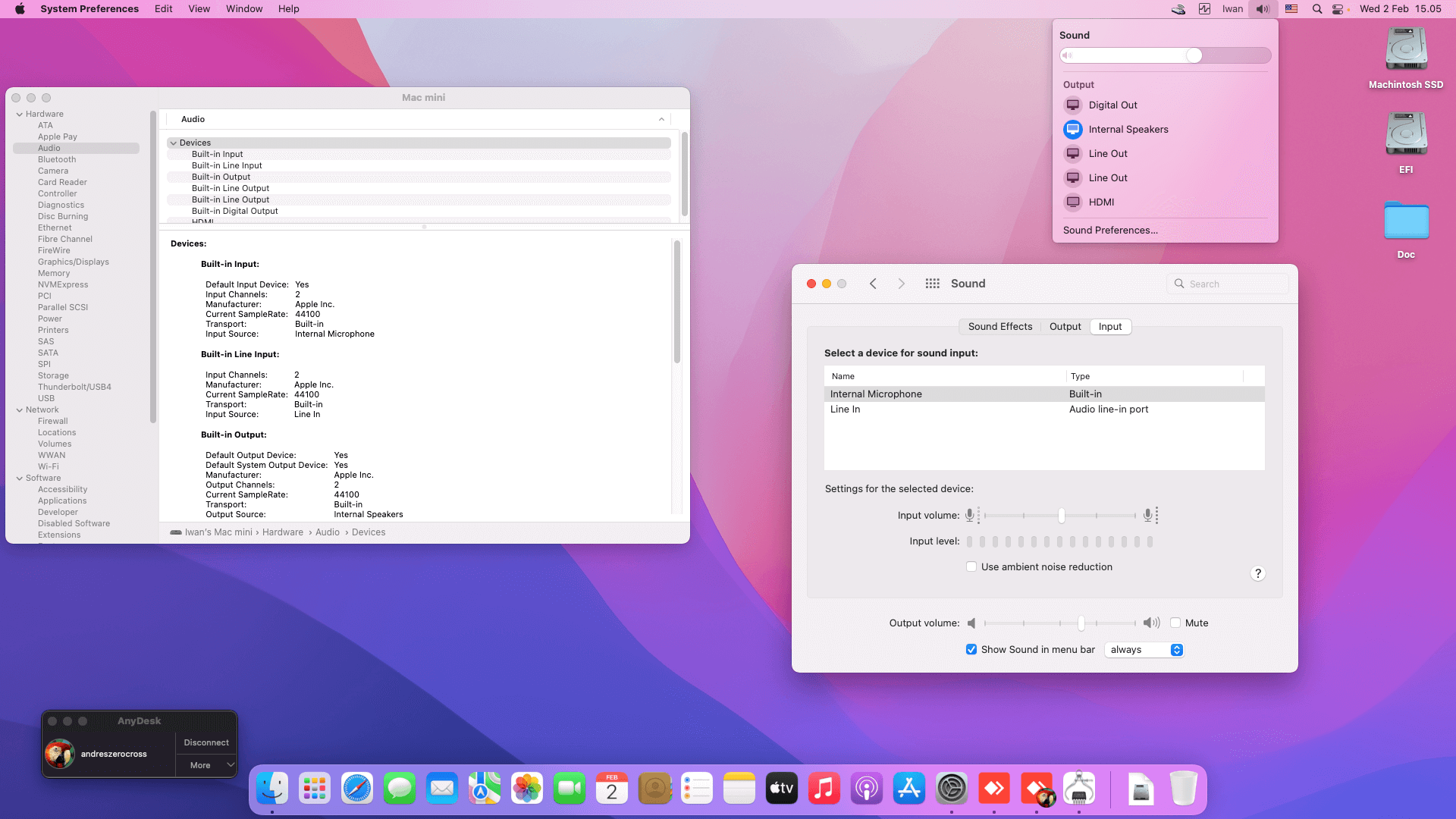Tick the Mute checkbox
The height and width of the screenshot is (819, 1456).
(1175, 623)
